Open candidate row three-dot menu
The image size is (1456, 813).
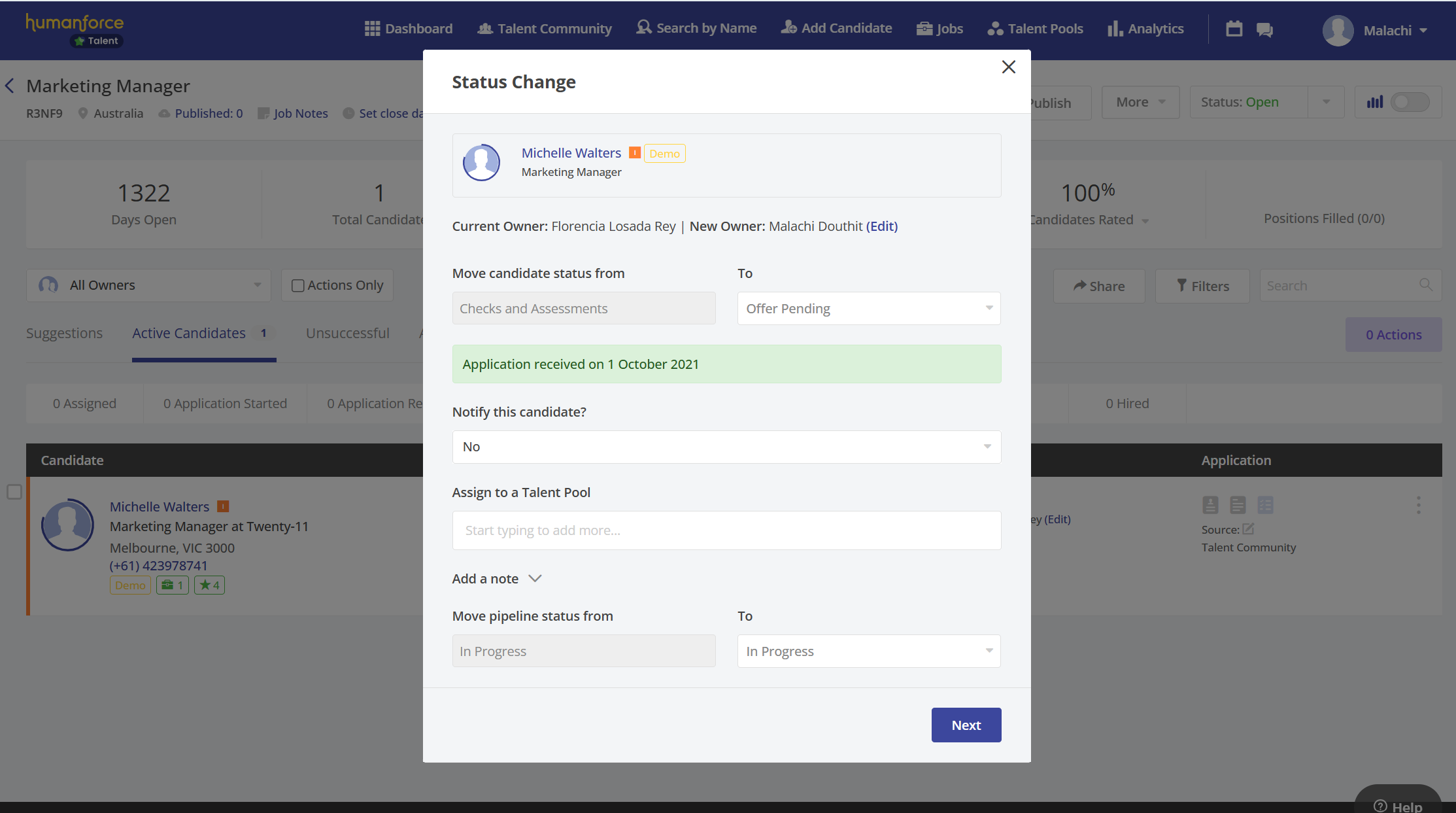[x=1418, y=505]
